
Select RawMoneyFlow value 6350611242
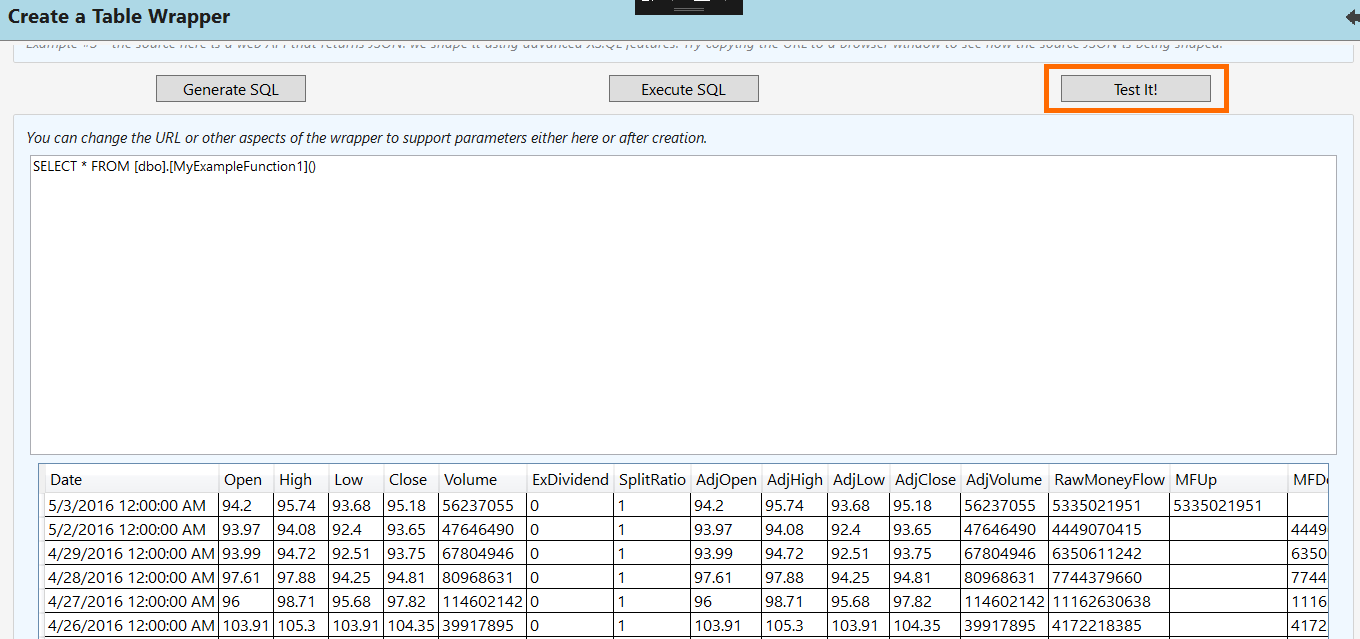[1110, 553]
